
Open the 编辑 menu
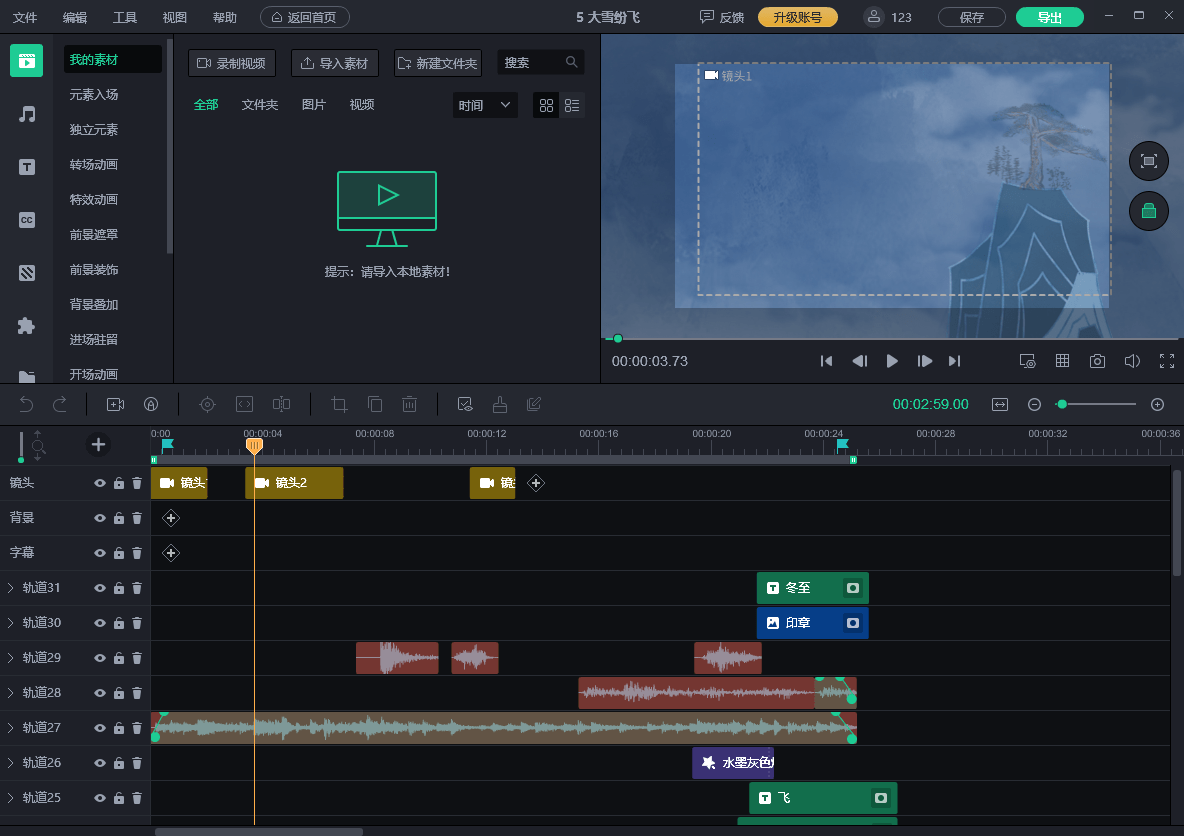(x=74, y=17)
